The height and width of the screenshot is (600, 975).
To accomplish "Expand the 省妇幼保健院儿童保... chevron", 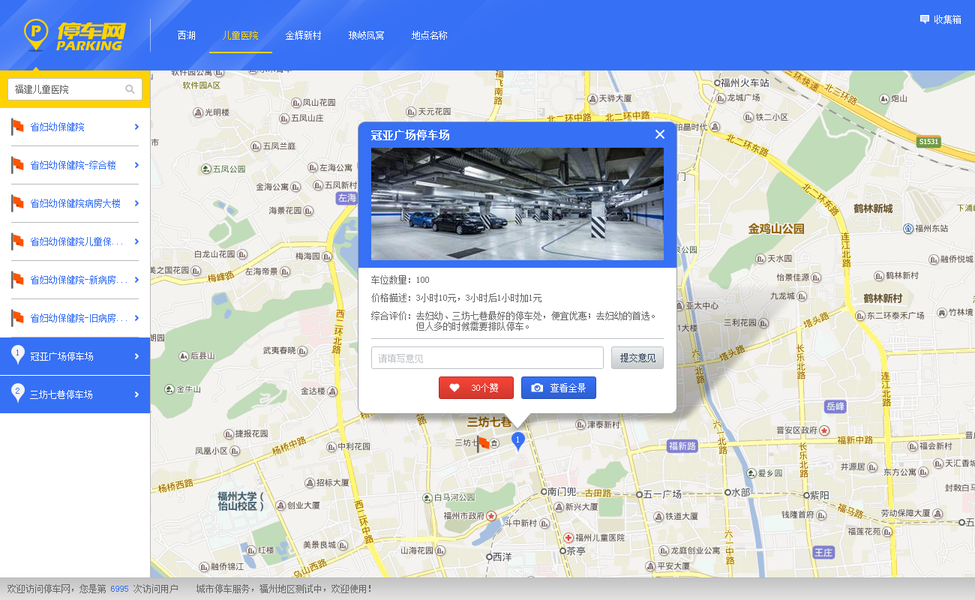I will click(x=137, y=241).
